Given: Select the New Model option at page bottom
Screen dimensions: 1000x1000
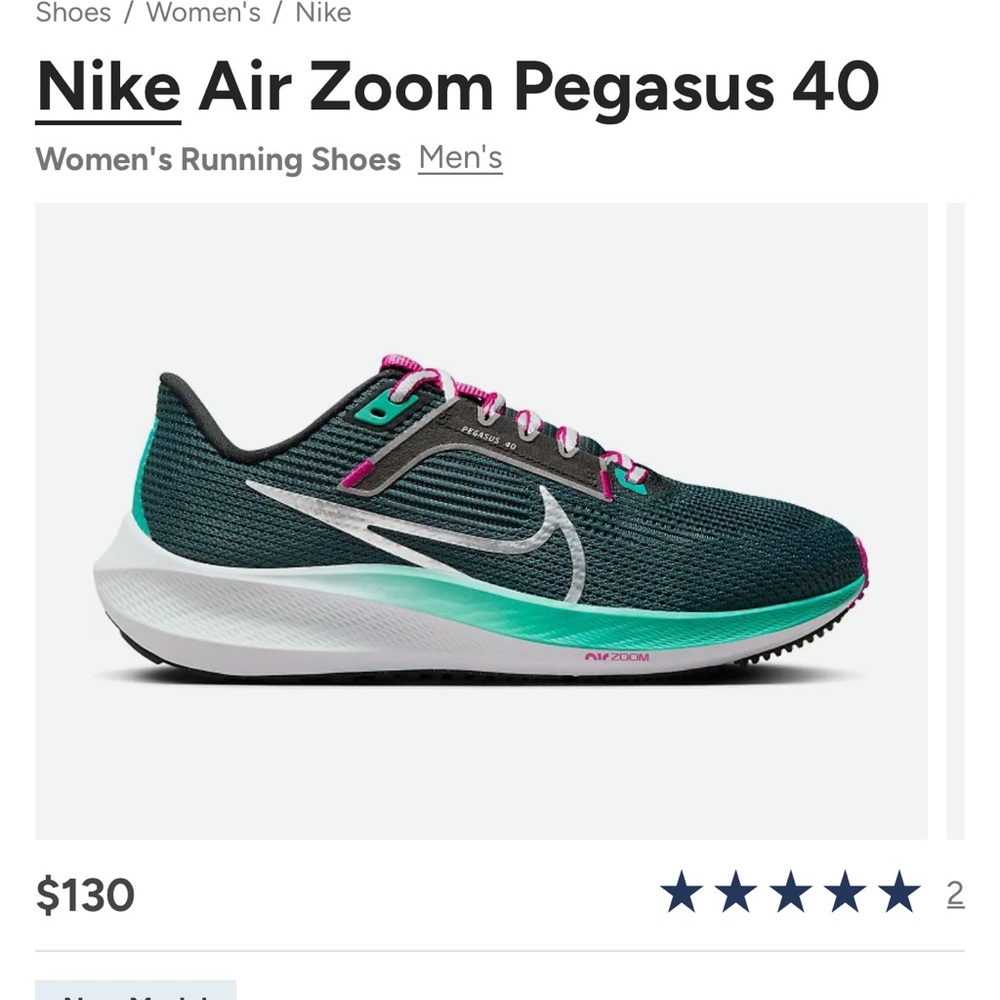Looking at the screenshot, I should pyautogui.click(x=135, y=995).
